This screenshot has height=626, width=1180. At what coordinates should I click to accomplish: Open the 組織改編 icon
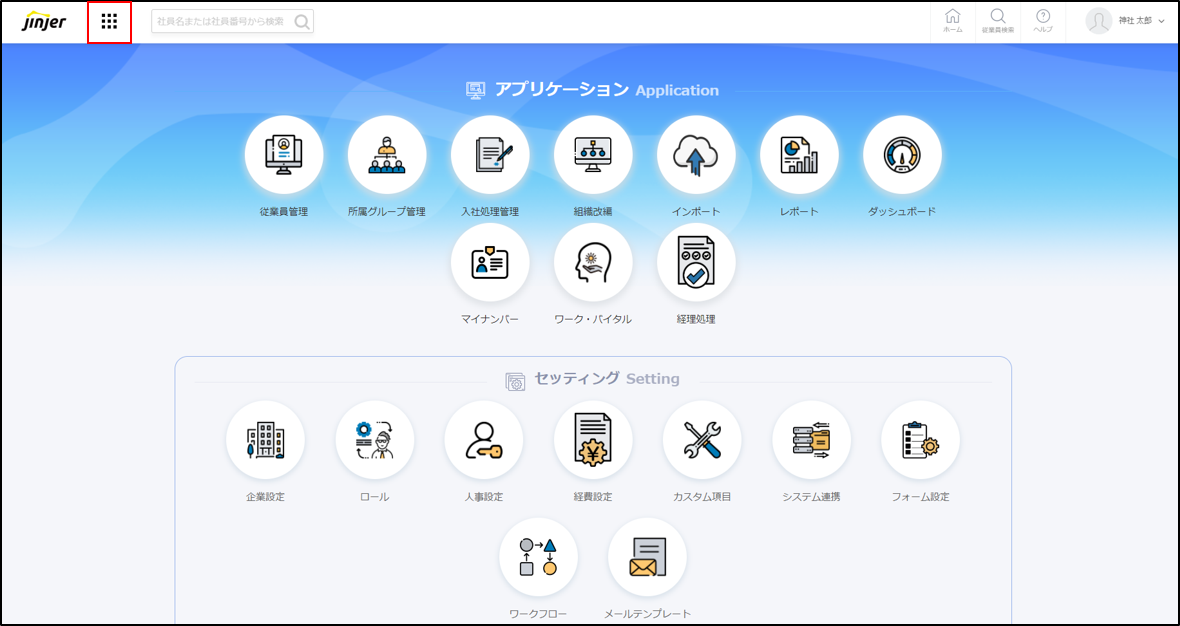pos(593,154)
